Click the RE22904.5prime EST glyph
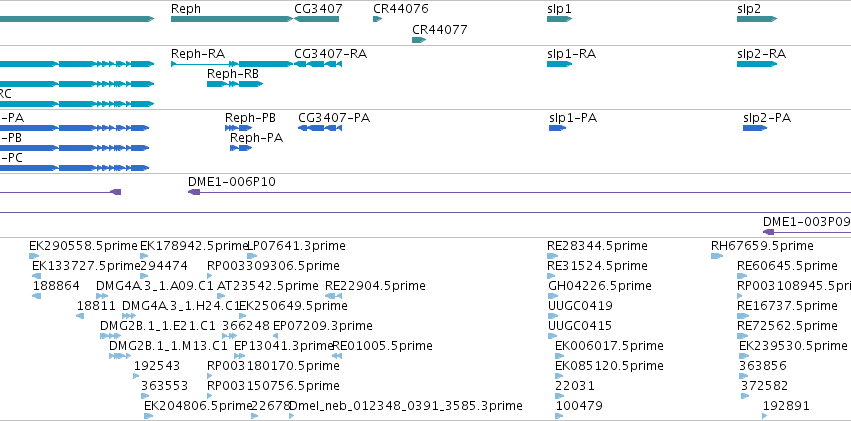 333,296
